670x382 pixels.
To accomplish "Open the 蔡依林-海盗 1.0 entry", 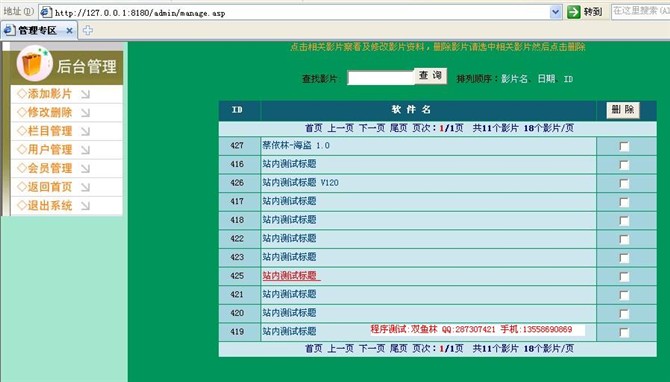I will pyautogui.click(x=296, y=146).
